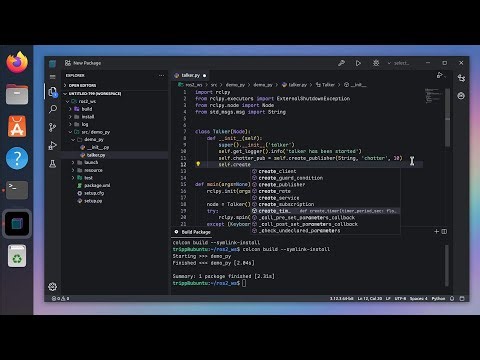Split the terminal panel
Screen dimensions: 480x360
click(444, 231)
